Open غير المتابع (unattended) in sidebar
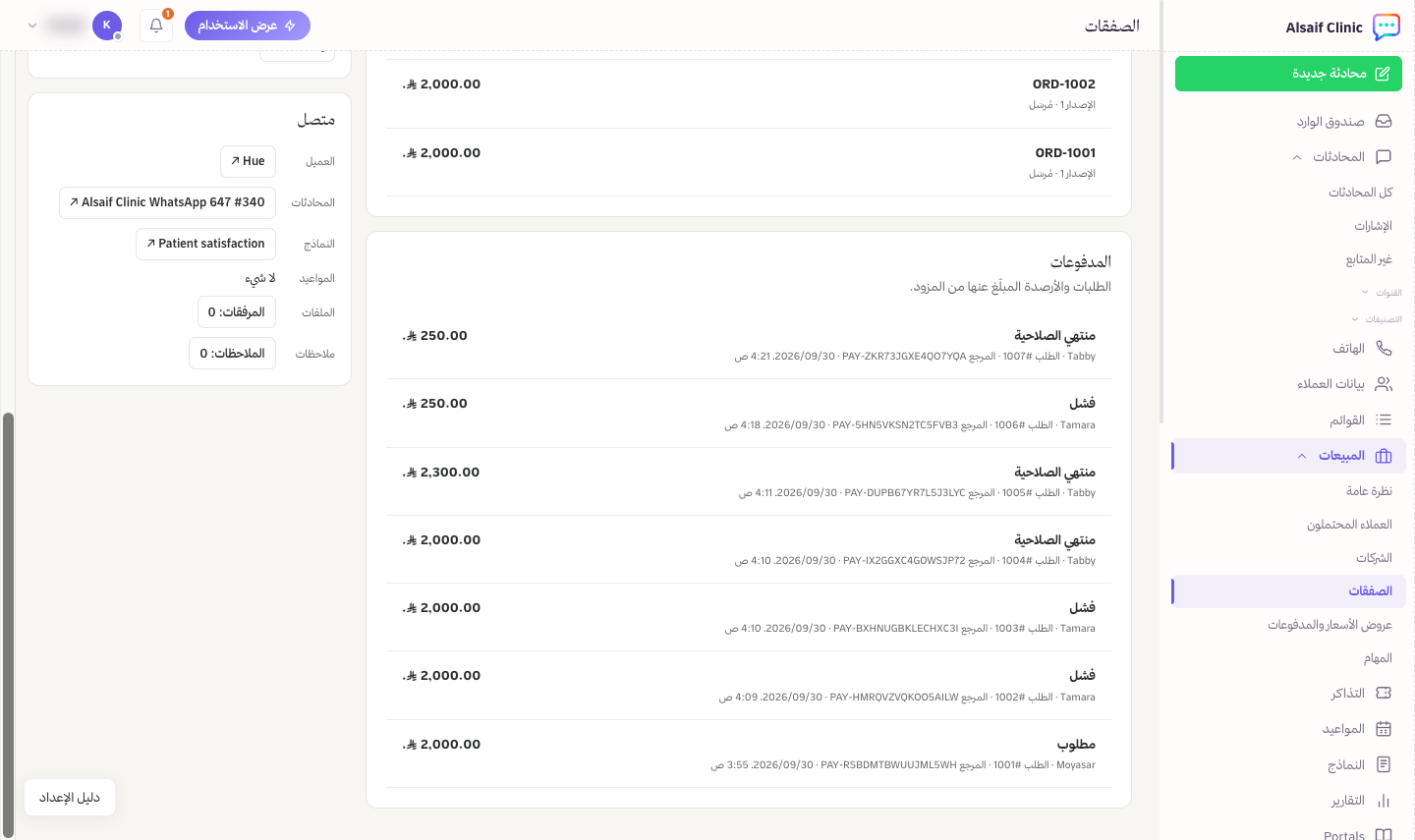Viewport: 1415px width, 840px height. [x=1370, y=259]
